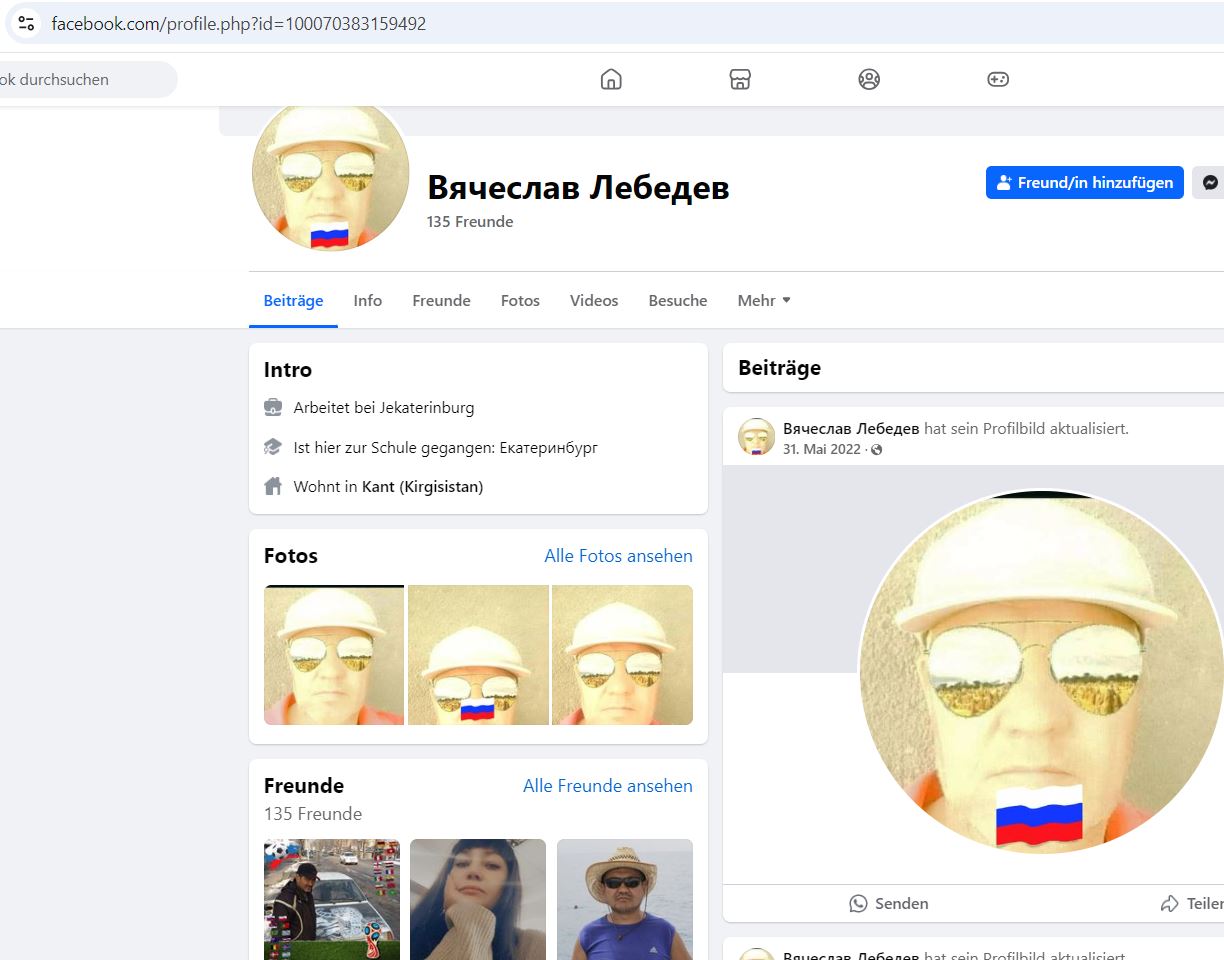Click the Messenger button beside add friend
The image size is (1224, 960).
point(1208,183)
